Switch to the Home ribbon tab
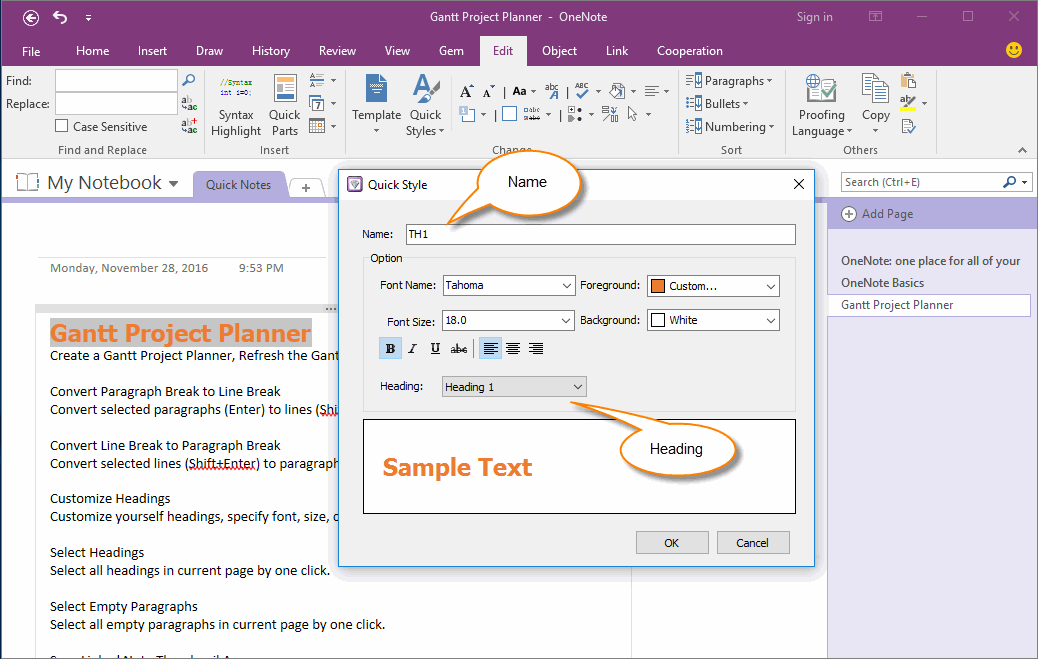The width and height of the screenshot is (1038, 659). tap(93, 51)
